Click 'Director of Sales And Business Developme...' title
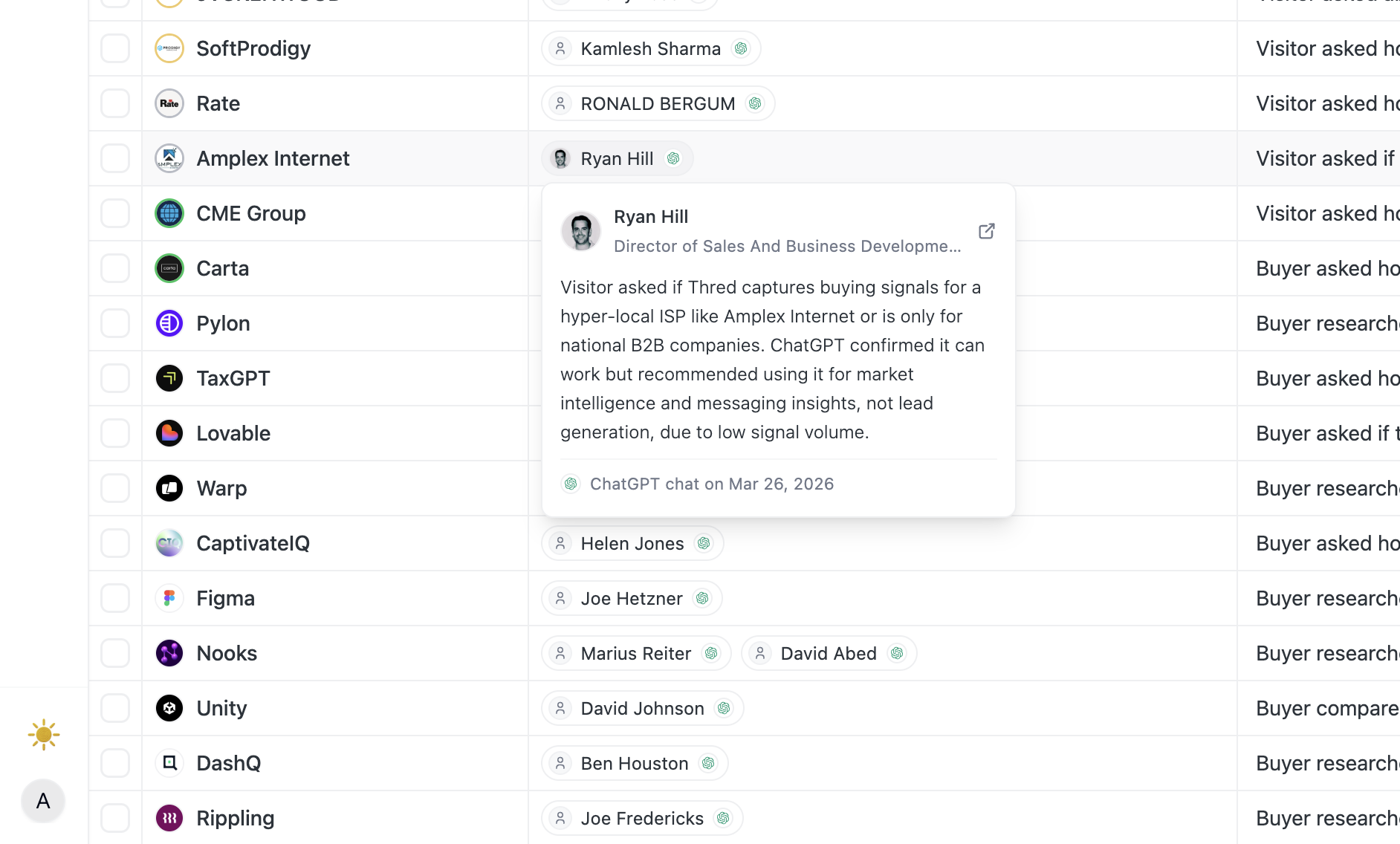The width and height of the screenshot is (1400, 844). pos(788,246)
